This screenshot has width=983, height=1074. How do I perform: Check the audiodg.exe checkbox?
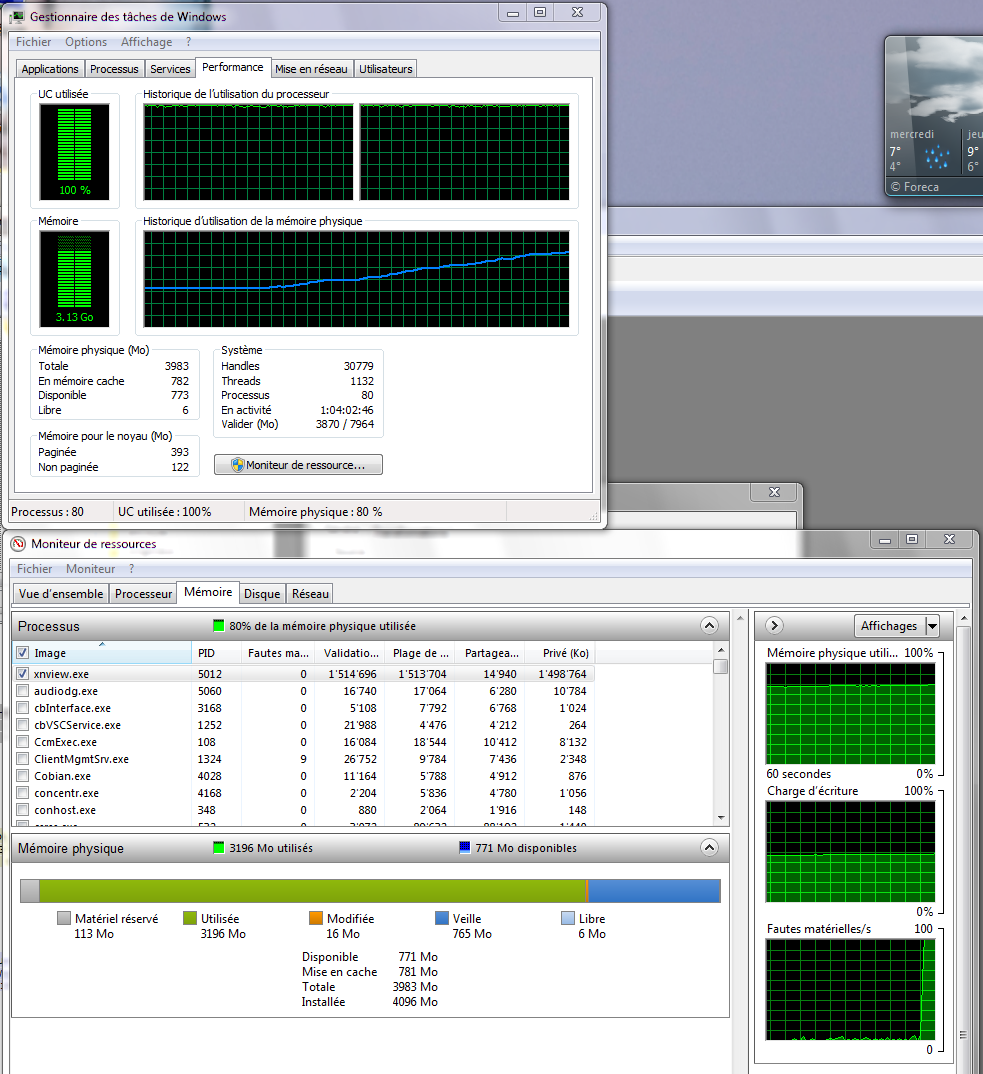(23, 690)
